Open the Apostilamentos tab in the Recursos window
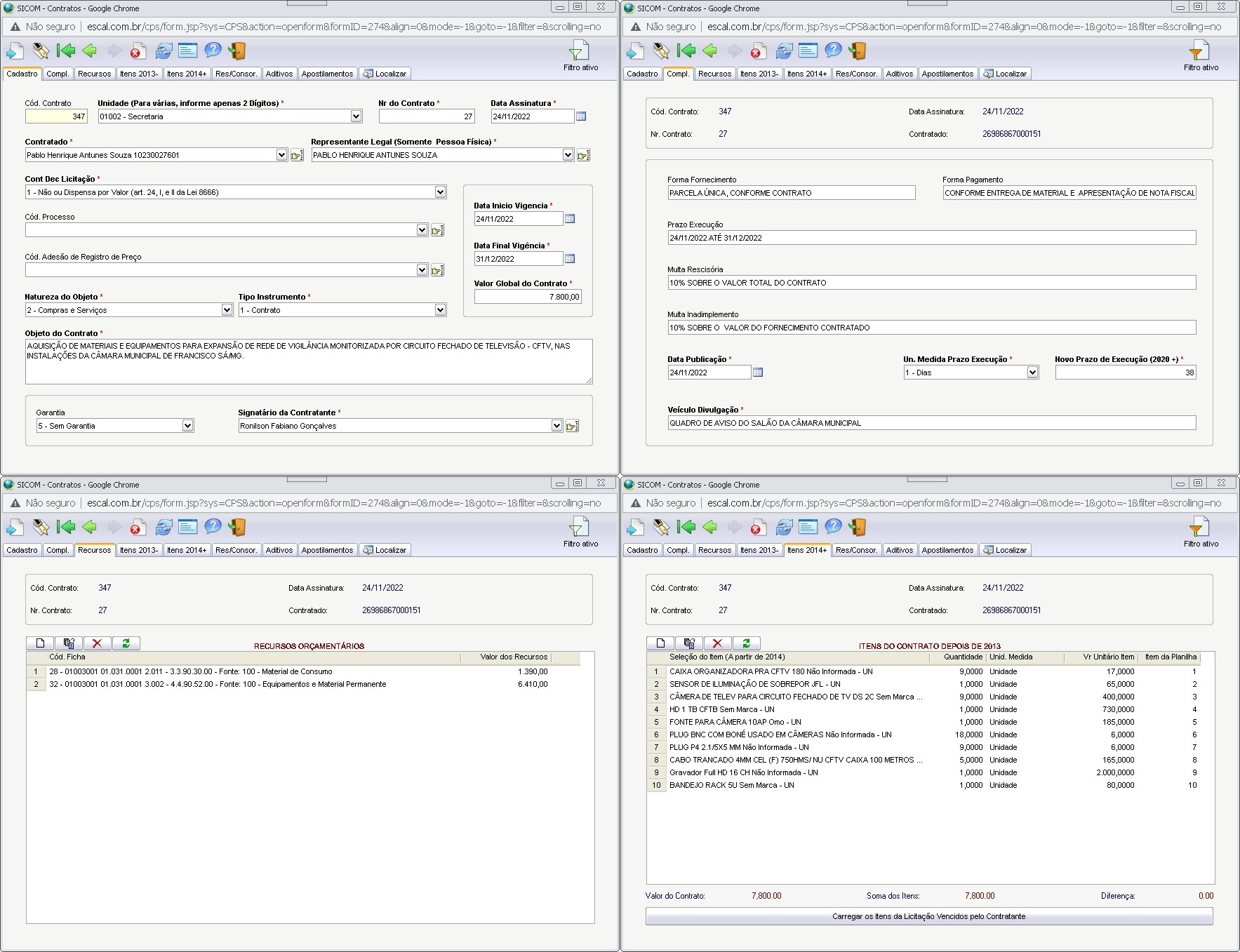1240x952 pixels. click(327, 550)
